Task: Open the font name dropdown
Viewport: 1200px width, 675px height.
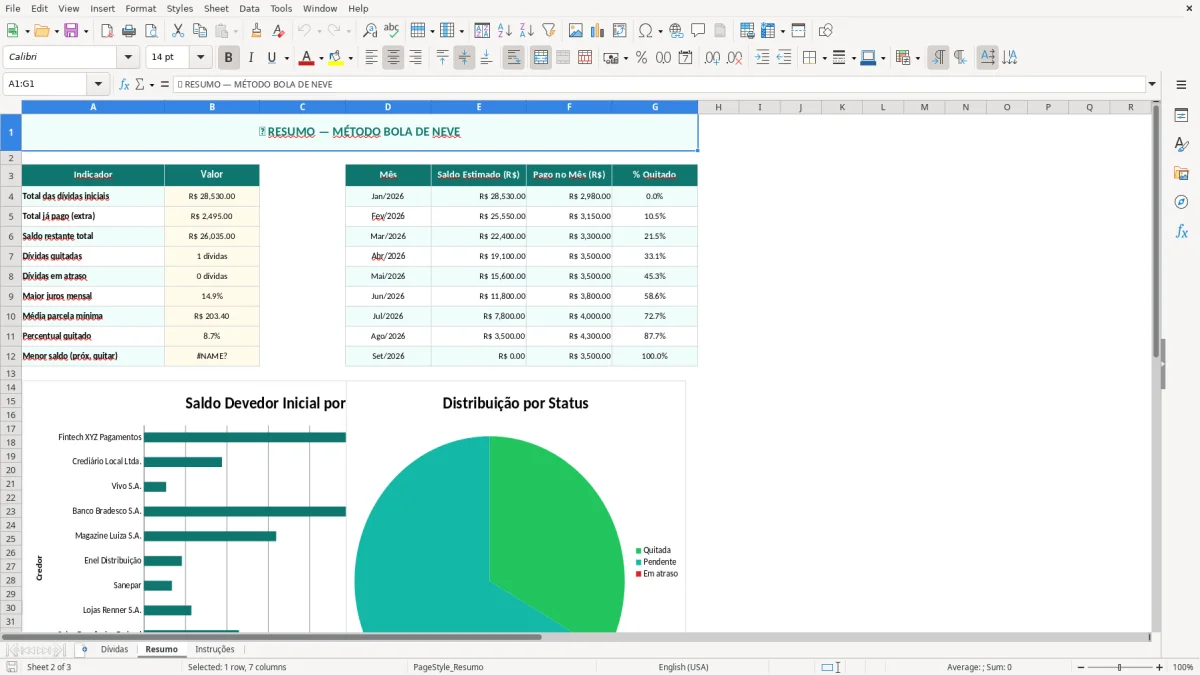Action: [128, 58]
